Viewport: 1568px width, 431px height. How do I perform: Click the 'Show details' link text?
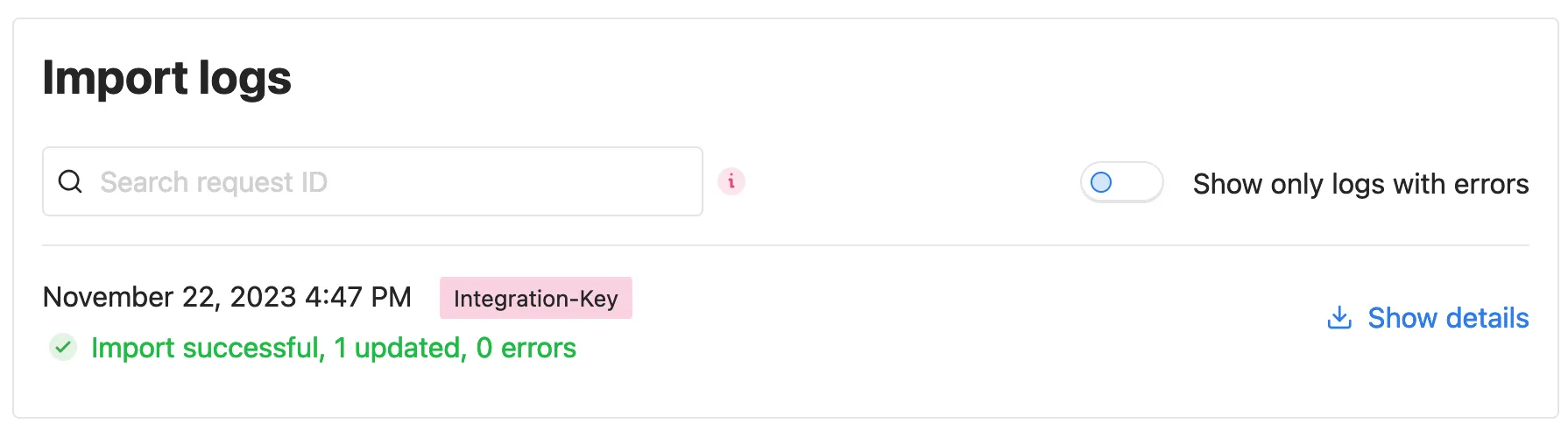[1448, 317]
